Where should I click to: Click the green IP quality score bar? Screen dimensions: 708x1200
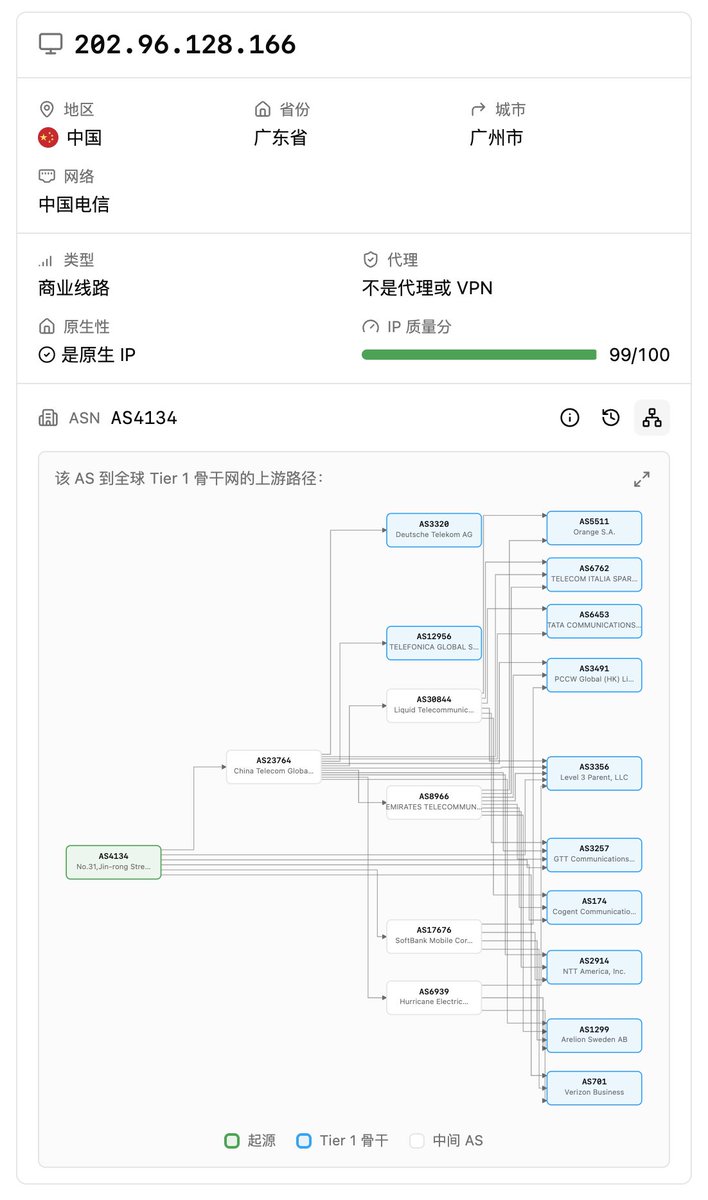coord(479,355)
